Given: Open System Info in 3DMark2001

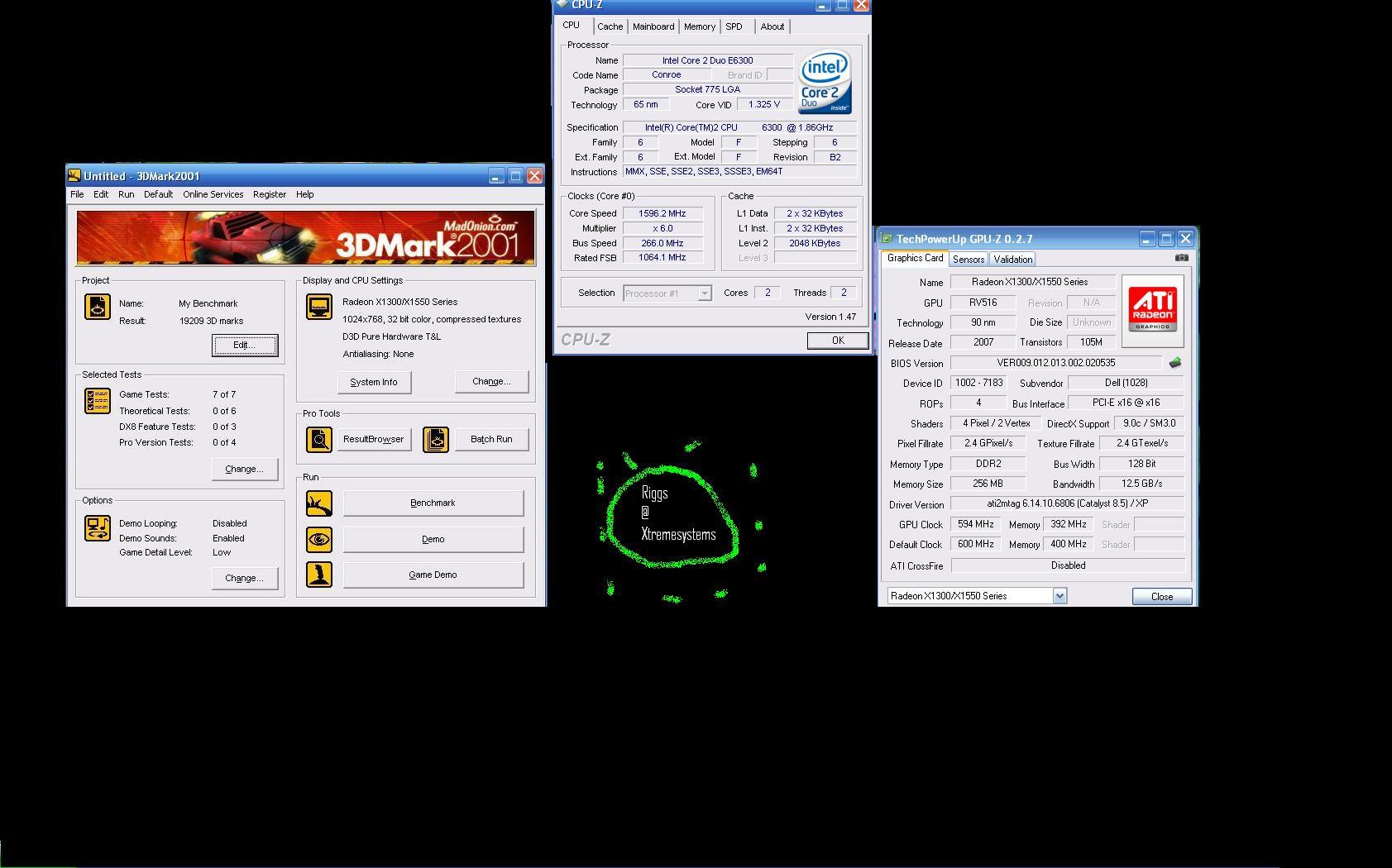Looking at the screenshot, I should [374, 382].
